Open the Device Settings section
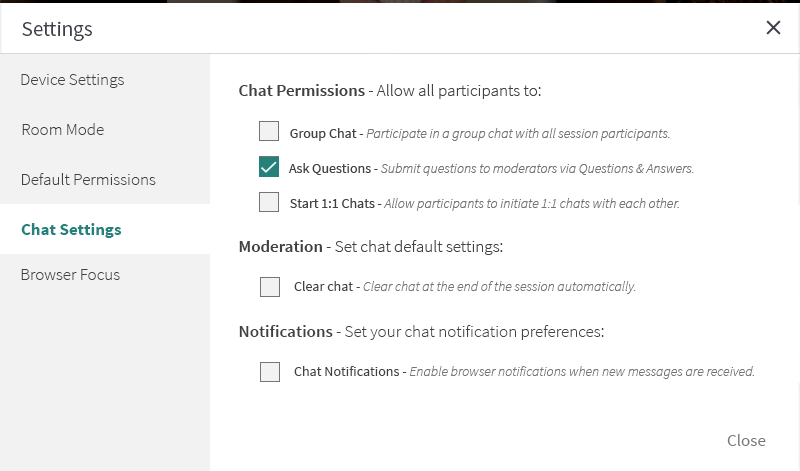 click(x=72, y=80)
